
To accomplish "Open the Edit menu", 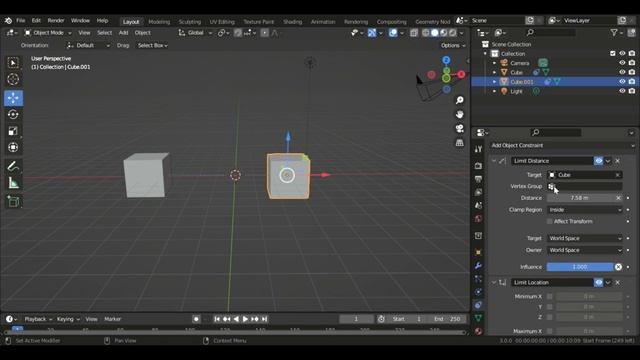I will pyautogui.click(x=36, y=20).
